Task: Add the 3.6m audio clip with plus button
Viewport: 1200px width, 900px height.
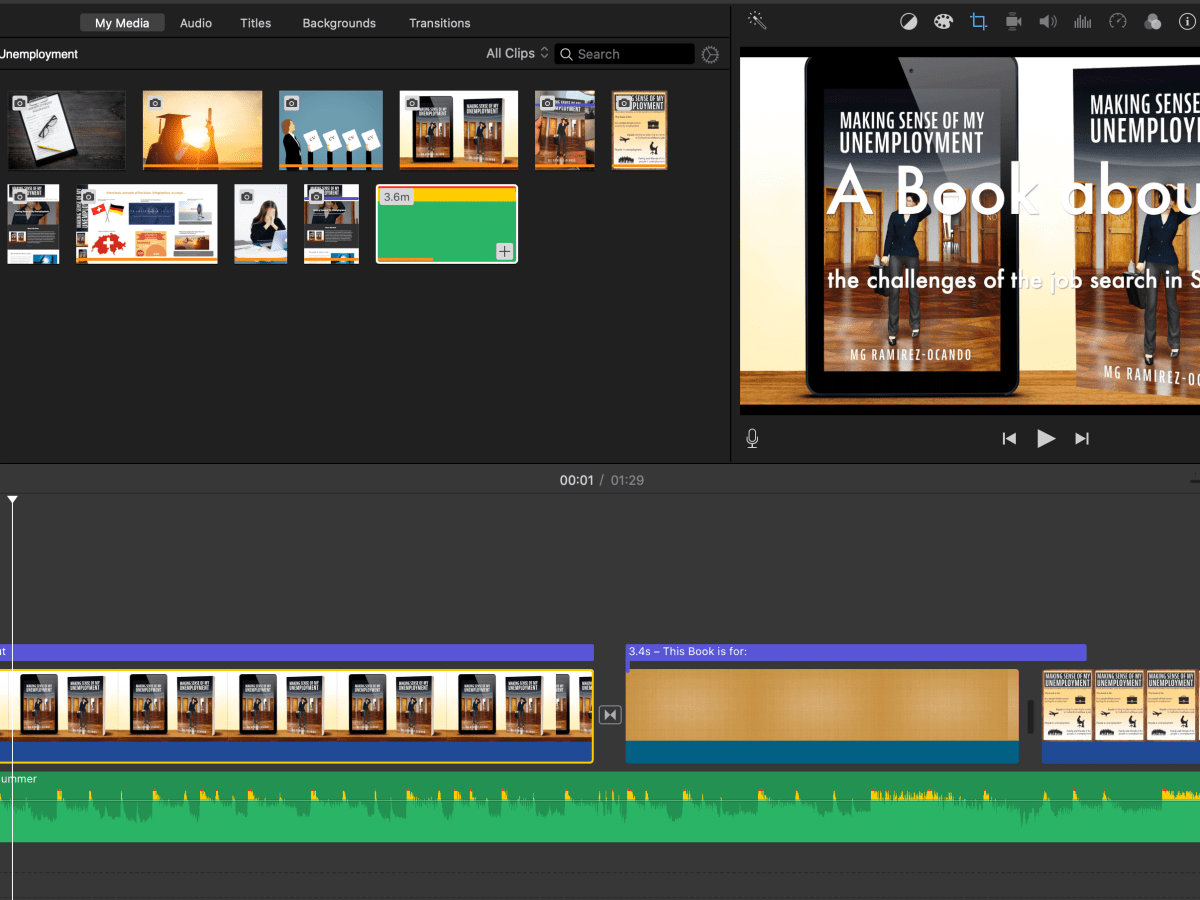Action: (x=505, y=252)
